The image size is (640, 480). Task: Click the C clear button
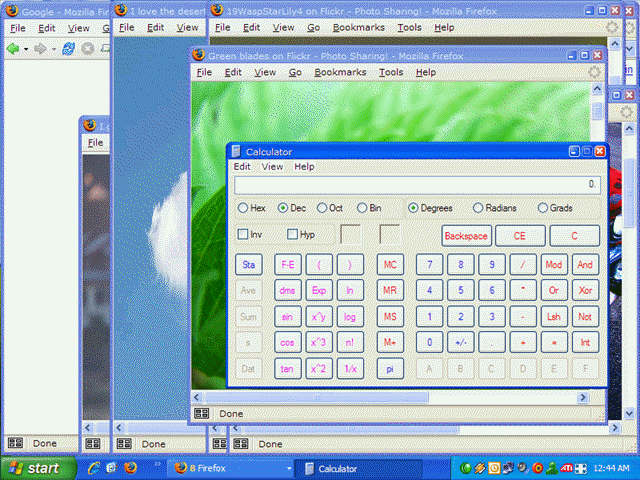pyautogui.click(x=575, y=236)
